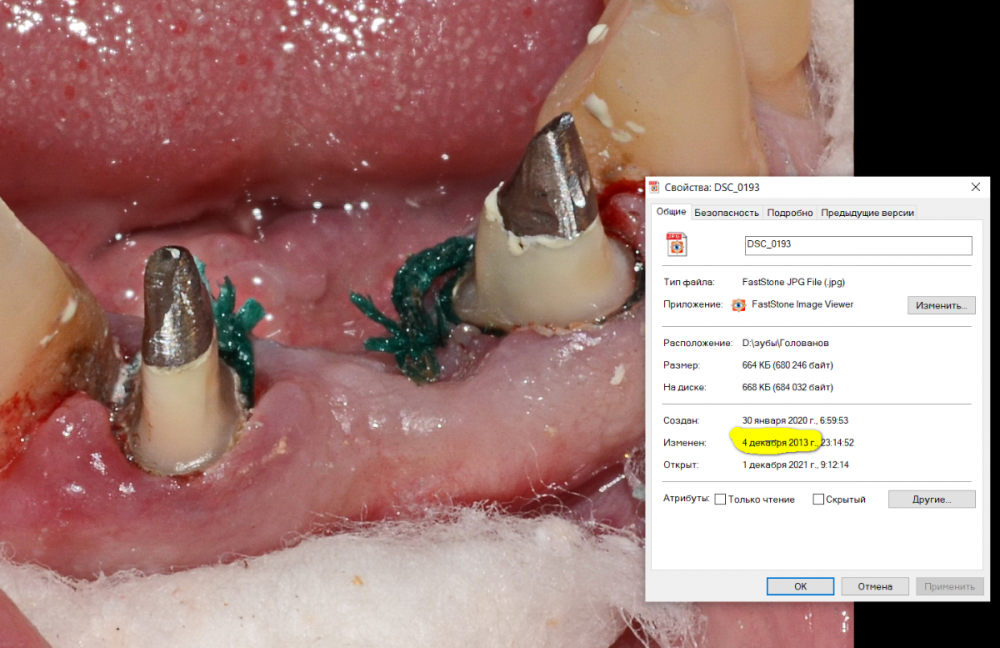Image resolution: width=1000 pixels, height=648 pixels.
Task: Go to the "Общие" tab
Action: pyautogui.click(x=671, y=212)
